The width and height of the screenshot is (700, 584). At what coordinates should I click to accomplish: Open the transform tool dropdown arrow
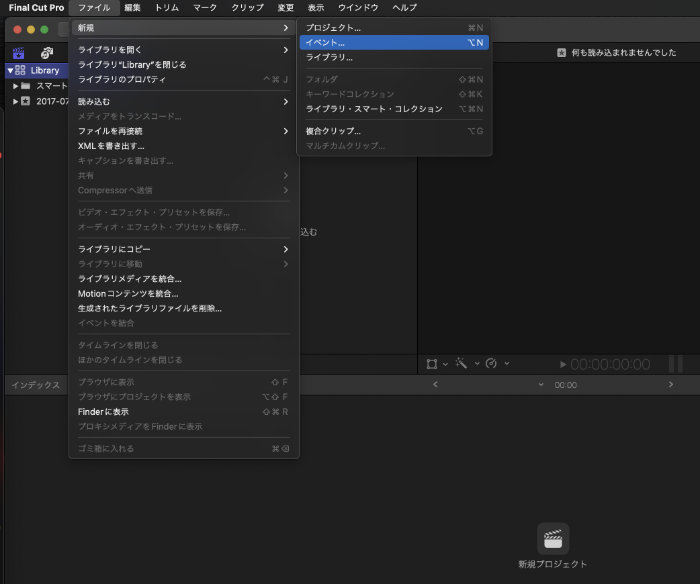(x=445, y=364)
